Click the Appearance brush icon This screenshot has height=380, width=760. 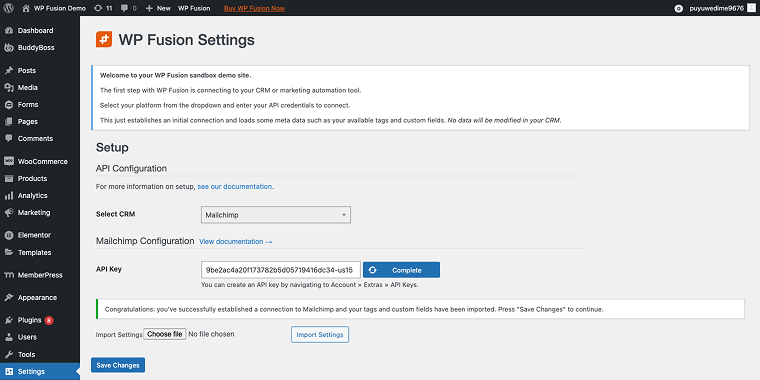click(x=9, y=298)
